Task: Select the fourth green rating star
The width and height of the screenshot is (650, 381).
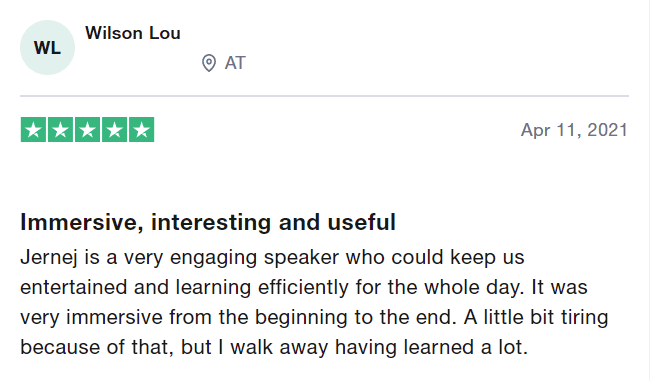Action: point(114,130)
